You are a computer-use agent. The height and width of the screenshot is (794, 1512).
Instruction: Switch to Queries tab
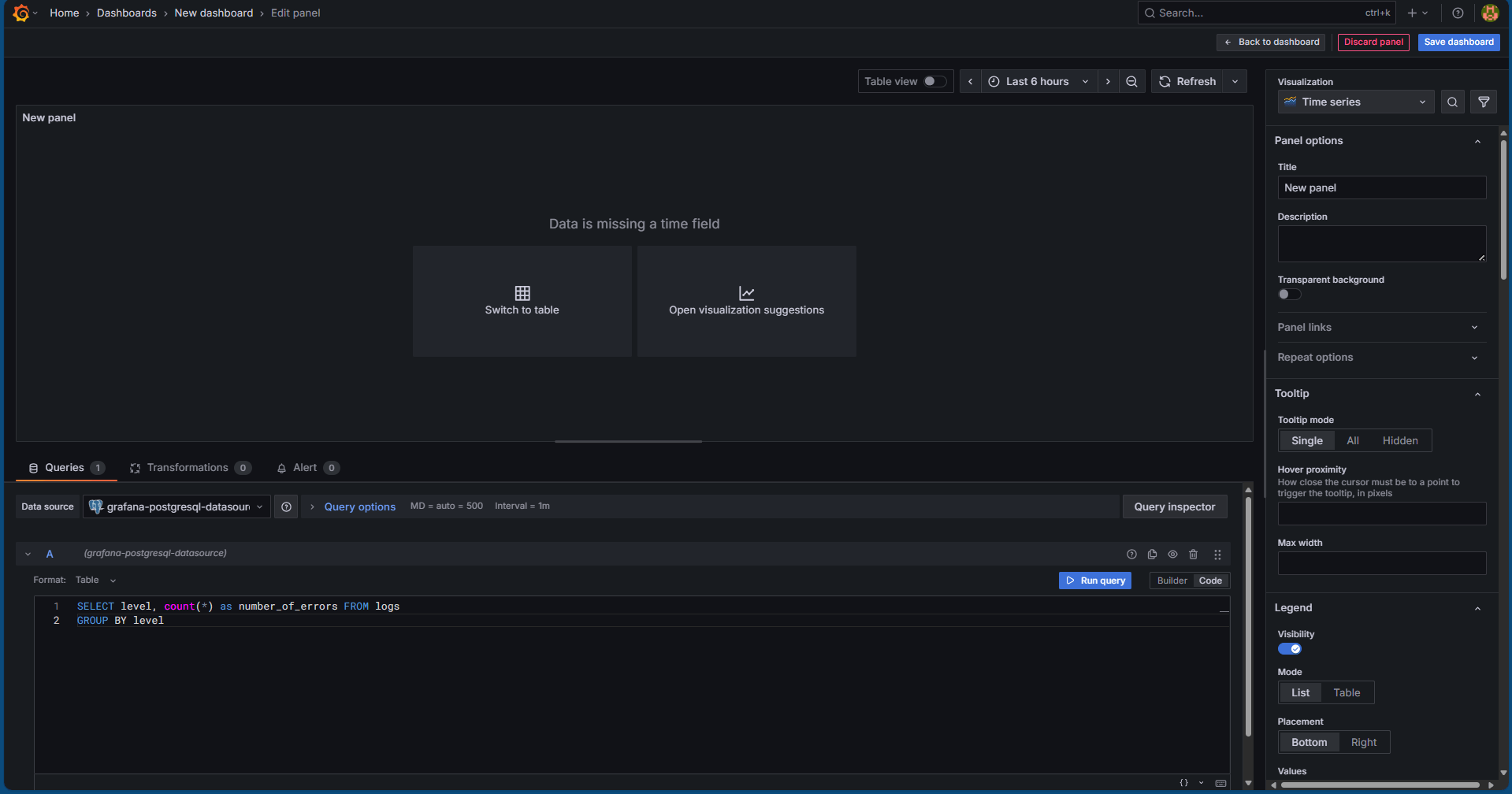(x=66, y=468)
